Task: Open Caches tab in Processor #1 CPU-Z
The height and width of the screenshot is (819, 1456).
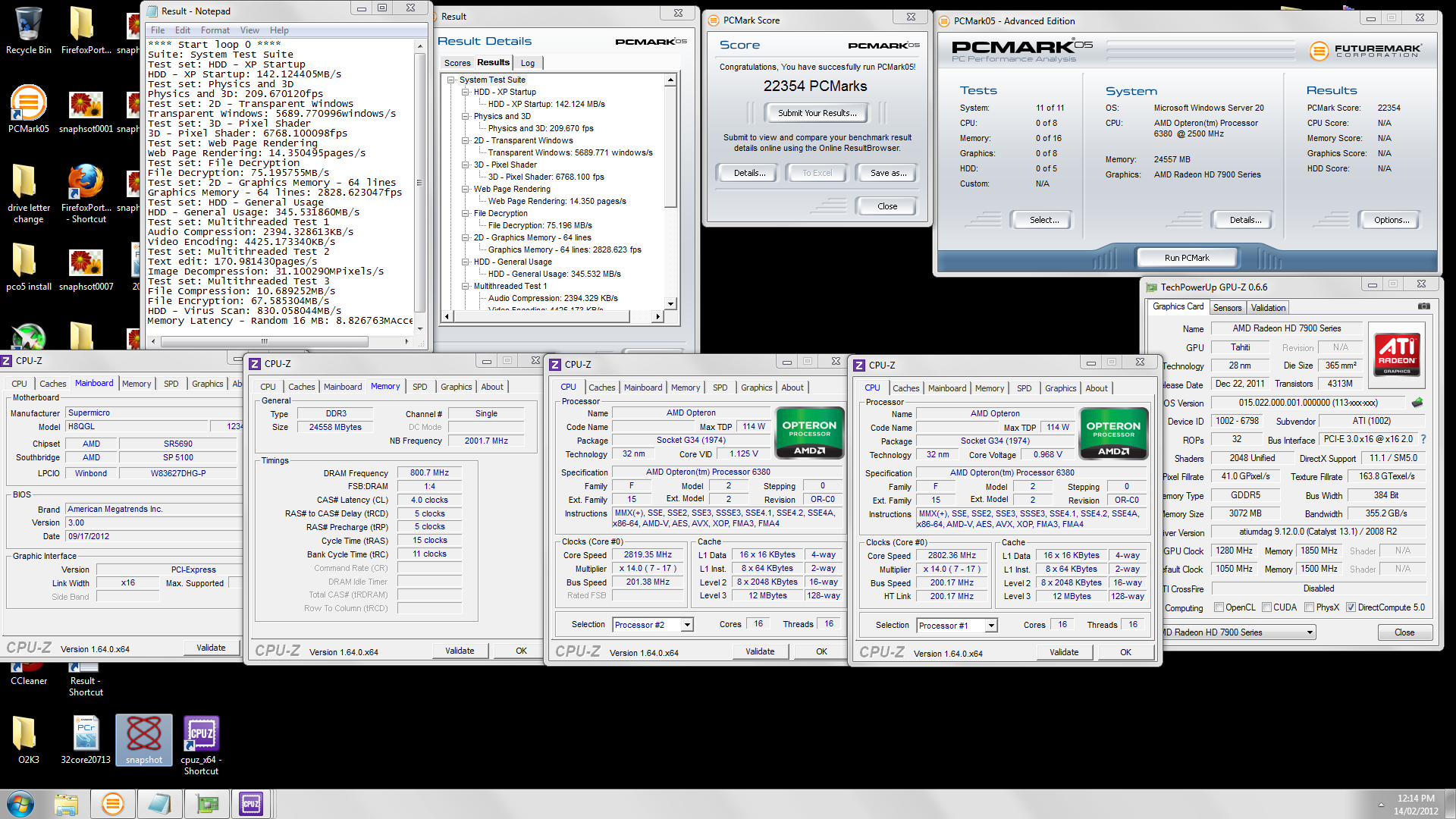Action: (x=905, y=388)
